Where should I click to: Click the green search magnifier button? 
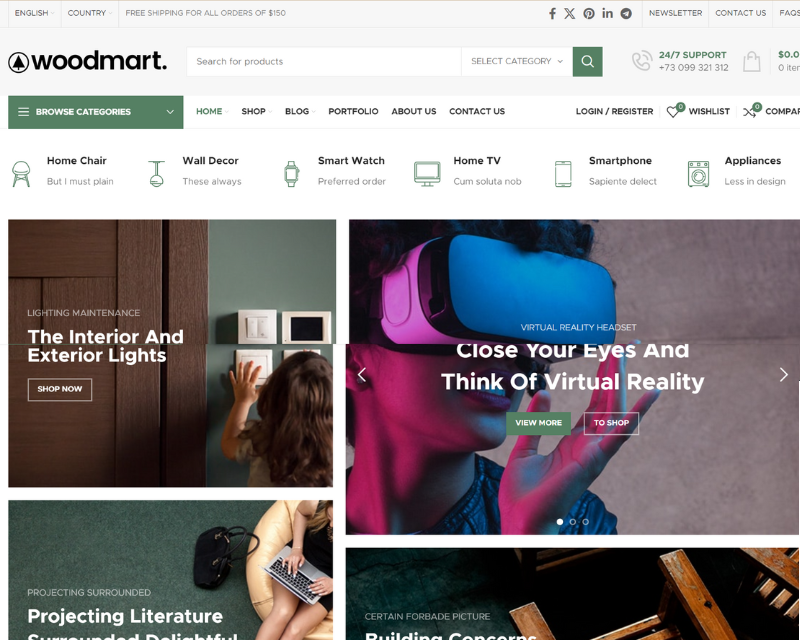coord(587,61)
